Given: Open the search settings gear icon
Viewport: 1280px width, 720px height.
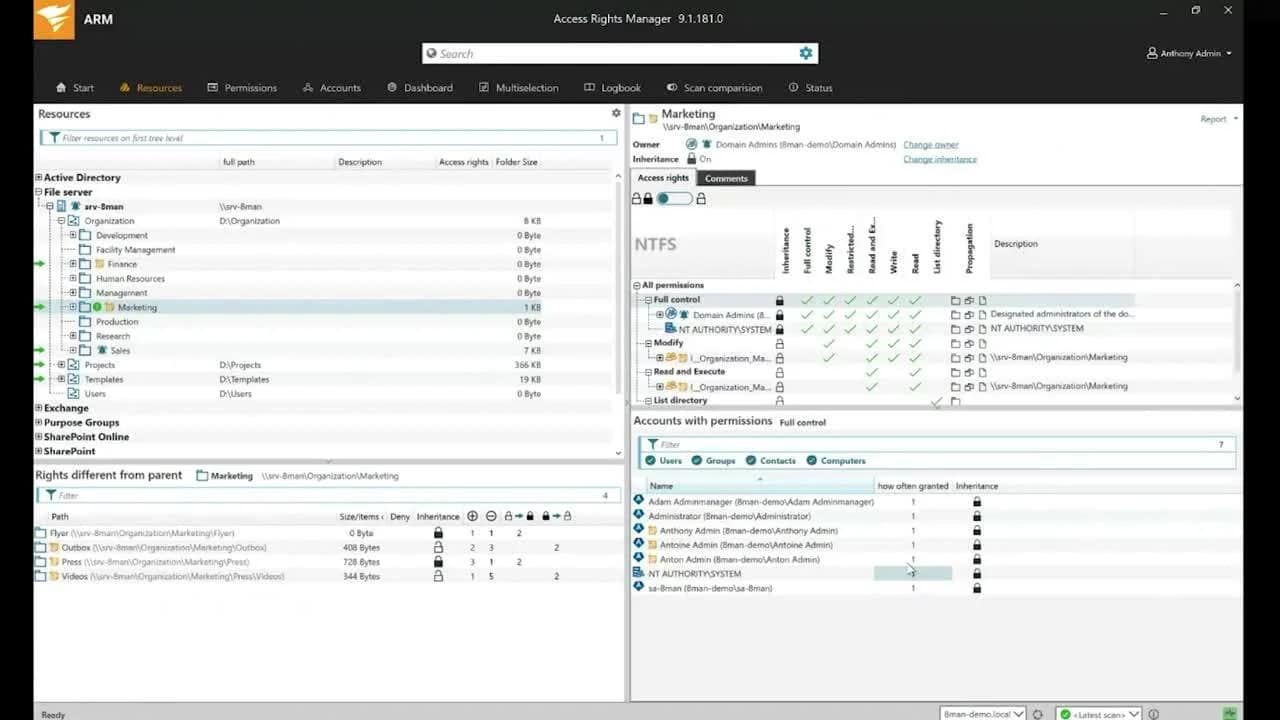Looking at the screenshot, I should [806, 53].
